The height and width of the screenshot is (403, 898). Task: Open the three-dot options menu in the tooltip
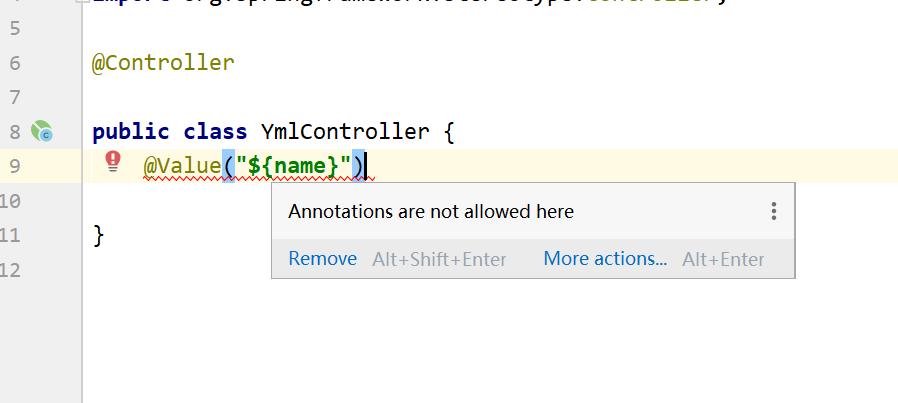coord(774,211)
